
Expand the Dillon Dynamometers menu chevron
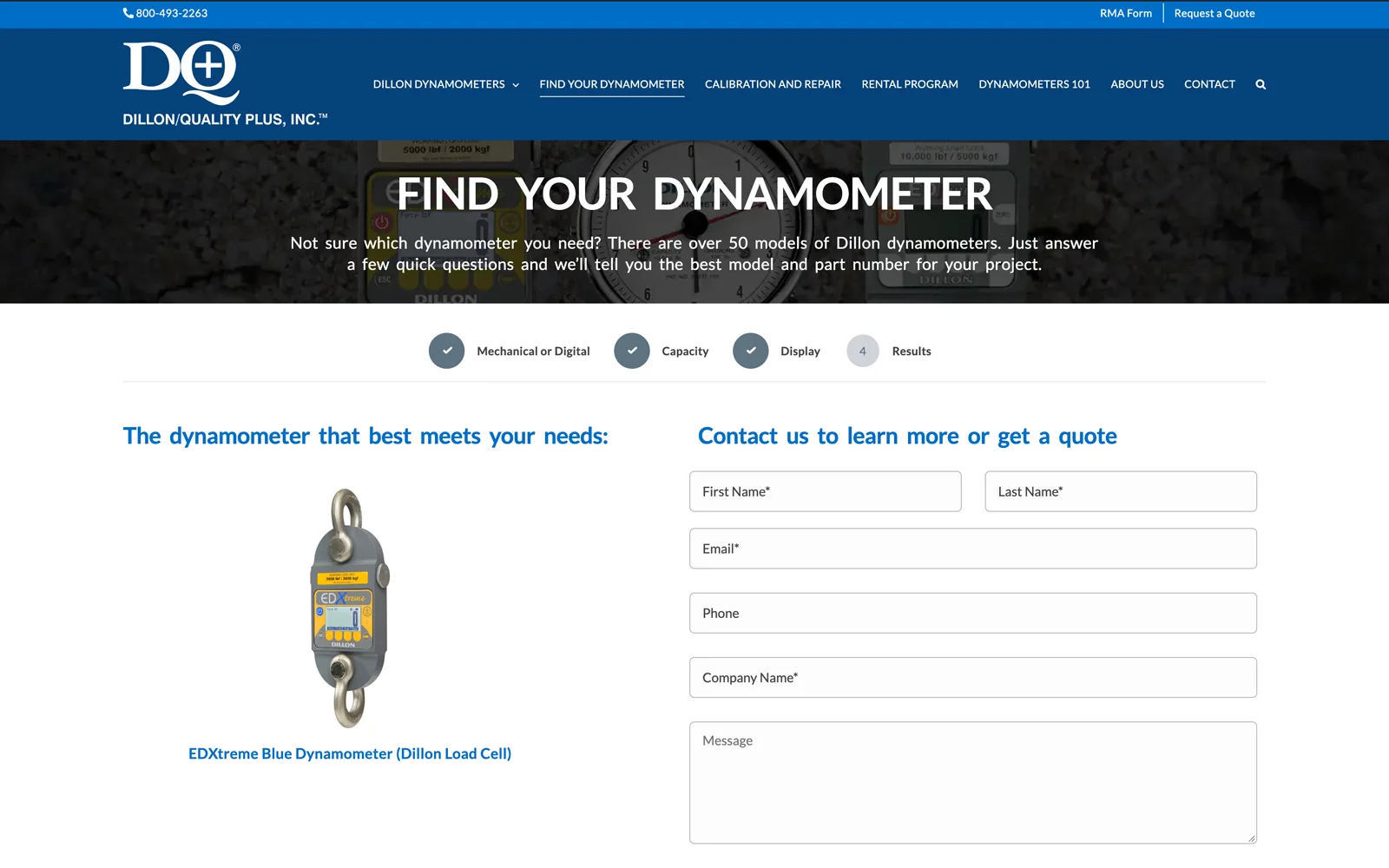[516, 85]
